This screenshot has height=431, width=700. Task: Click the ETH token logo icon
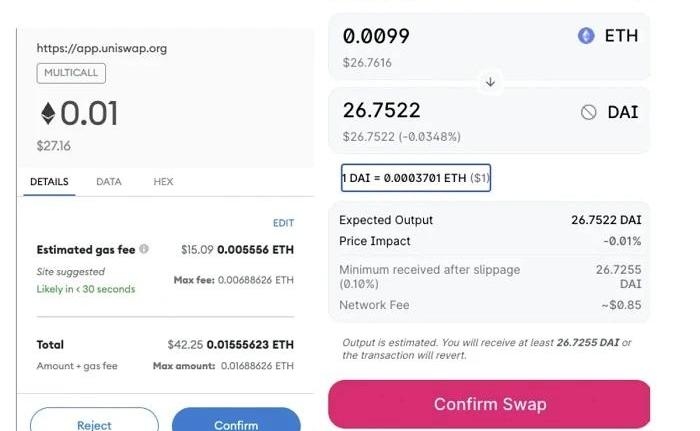(x=586, y=36)
